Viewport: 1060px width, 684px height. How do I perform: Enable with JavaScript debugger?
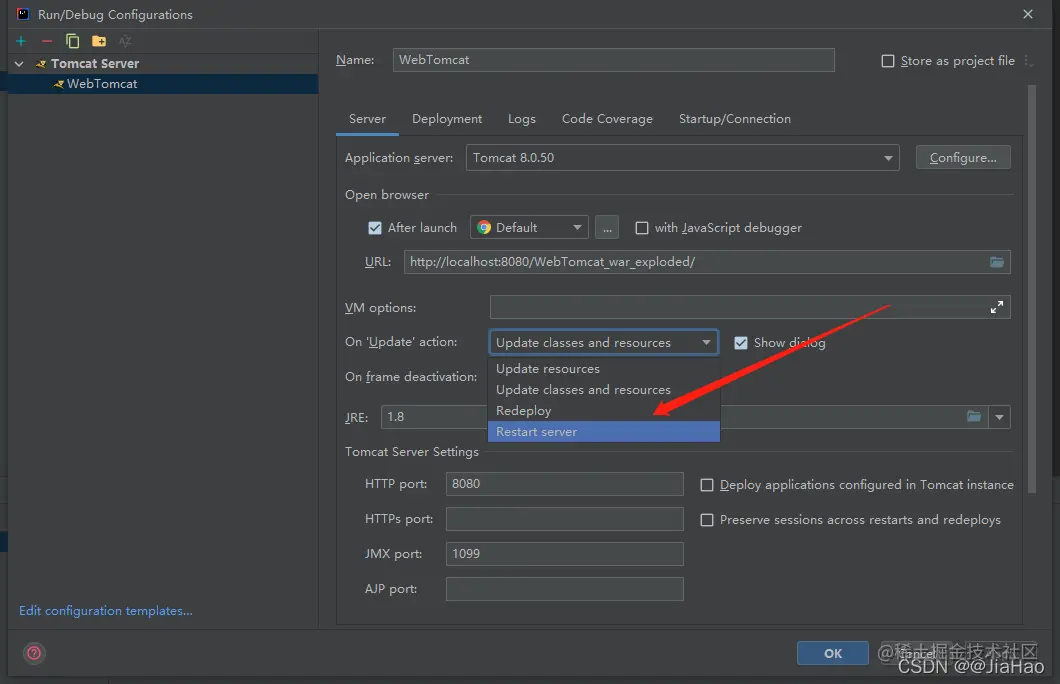pos(642,228)
